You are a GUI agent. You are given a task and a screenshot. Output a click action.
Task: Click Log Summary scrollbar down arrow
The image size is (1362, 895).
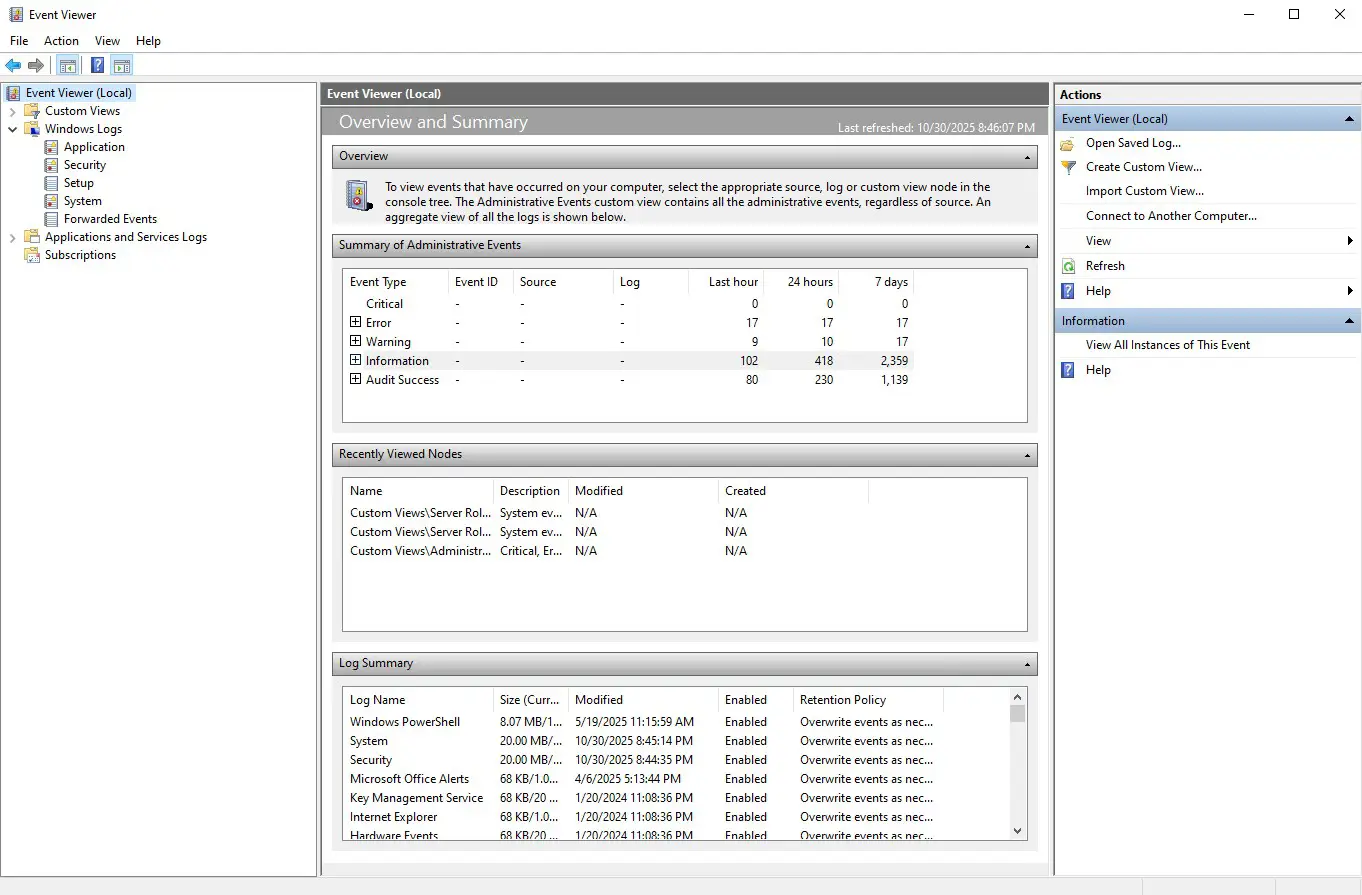pos(1018,830)
